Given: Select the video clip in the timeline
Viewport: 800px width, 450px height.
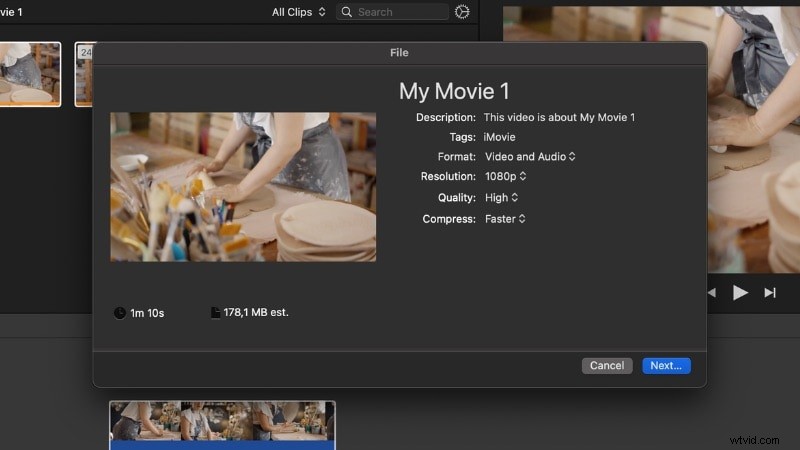Looking at the screenshot, I should (x=222, y=422).
